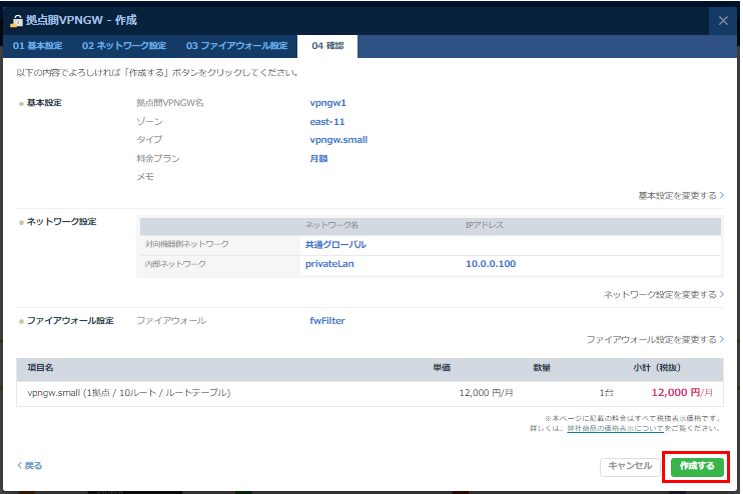Click the 項目名 column header

coord(40,368)
